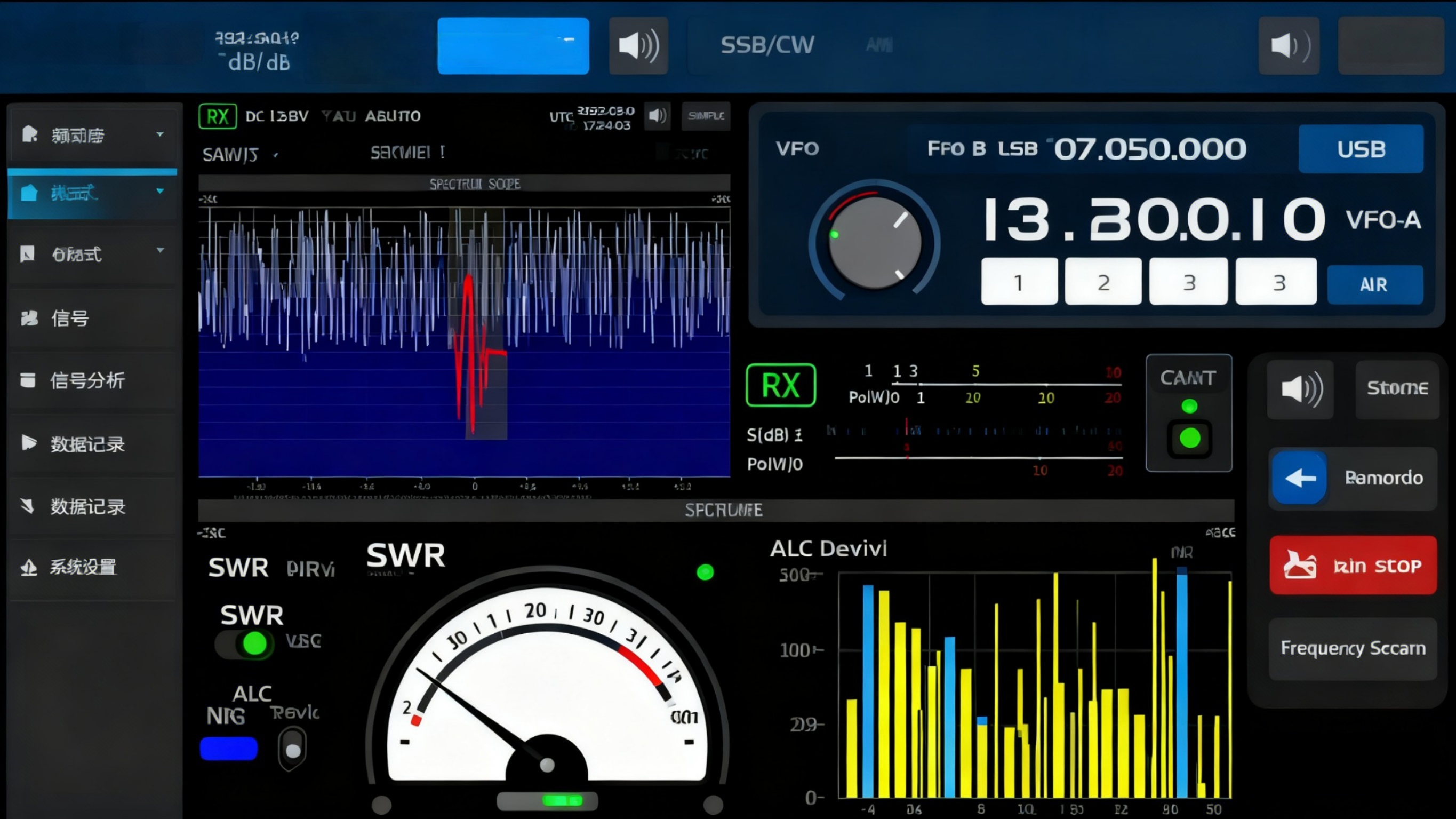This screenshot has height=819, width=1456.
Task: Click small speaker icon next to UTC time
Action: [657, 116]
